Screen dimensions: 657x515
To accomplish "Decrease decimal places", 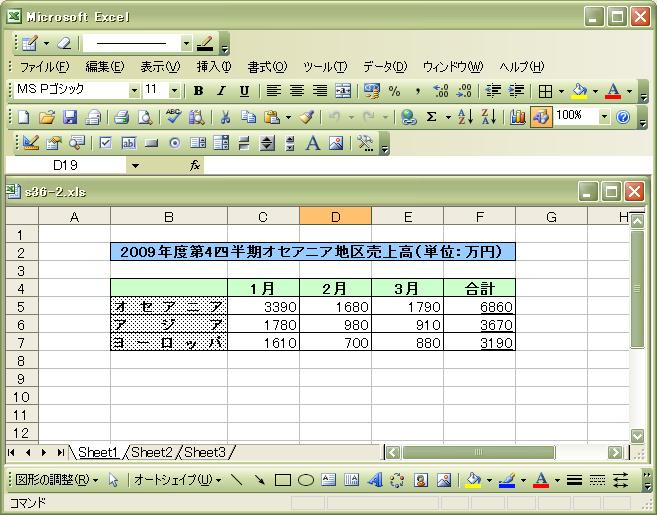I will tap(464, 91).
